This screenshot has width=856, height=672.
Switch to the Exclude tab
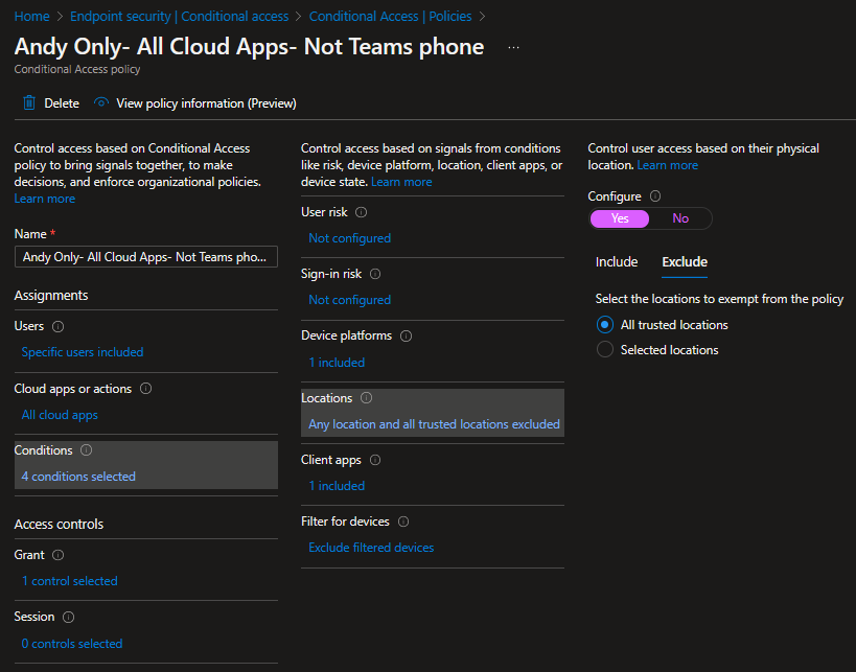coord(685,262)
